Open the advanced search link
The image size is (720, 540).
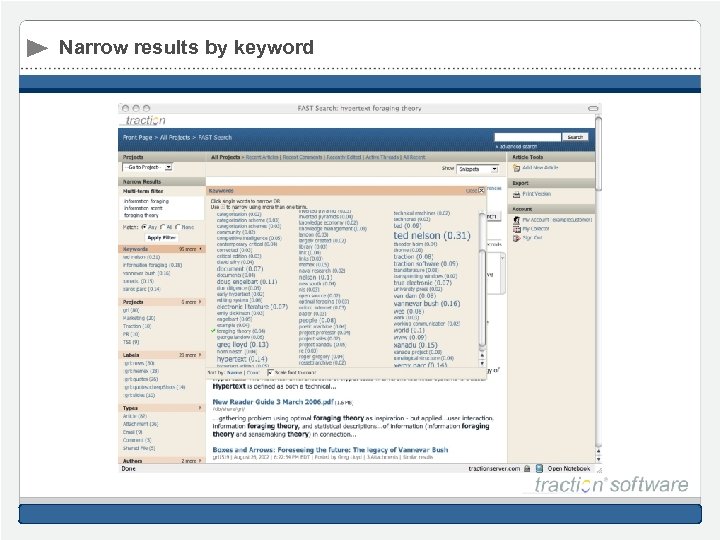[x=518, y=146]
